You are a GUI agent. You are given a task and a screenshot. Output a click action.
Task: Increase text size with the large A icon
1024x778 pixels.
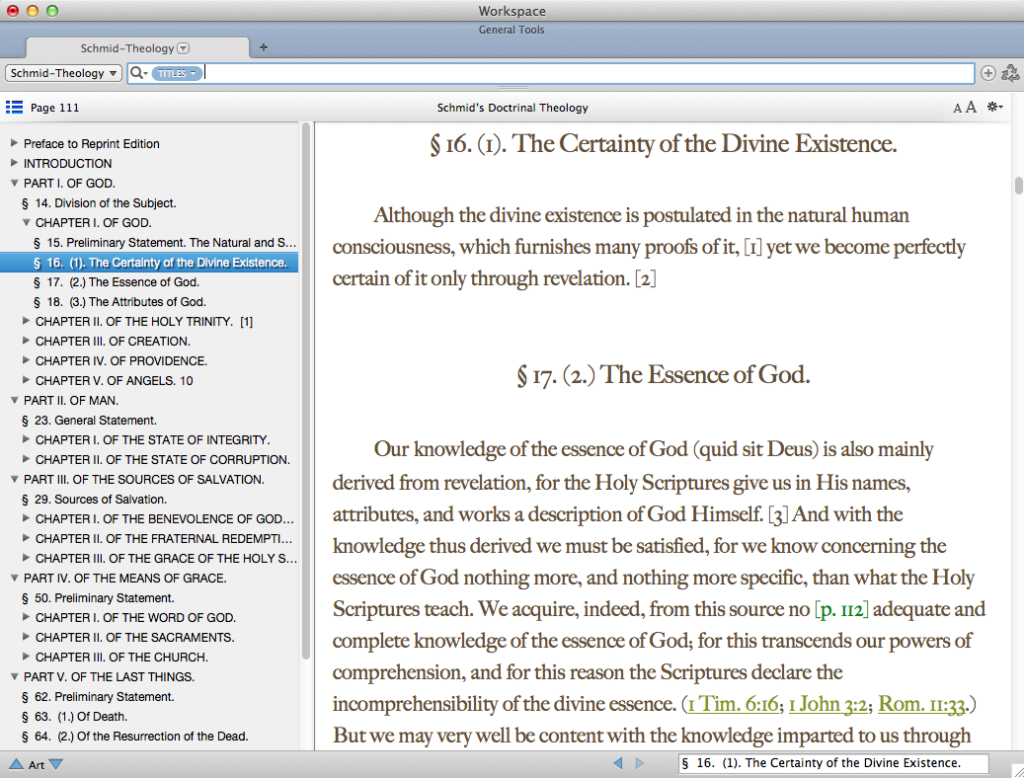coord(970,107)
